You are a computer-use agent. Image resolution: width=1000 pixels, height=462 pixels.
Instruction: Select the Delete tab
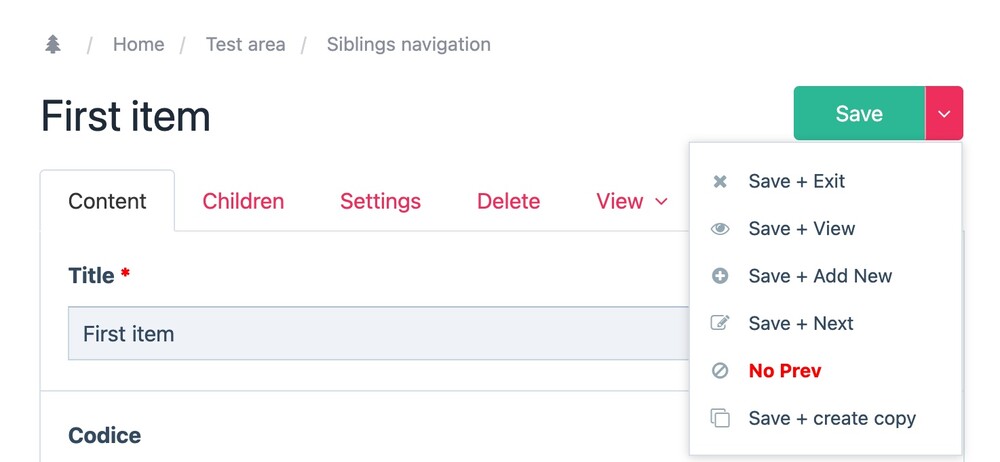[508, 201]
